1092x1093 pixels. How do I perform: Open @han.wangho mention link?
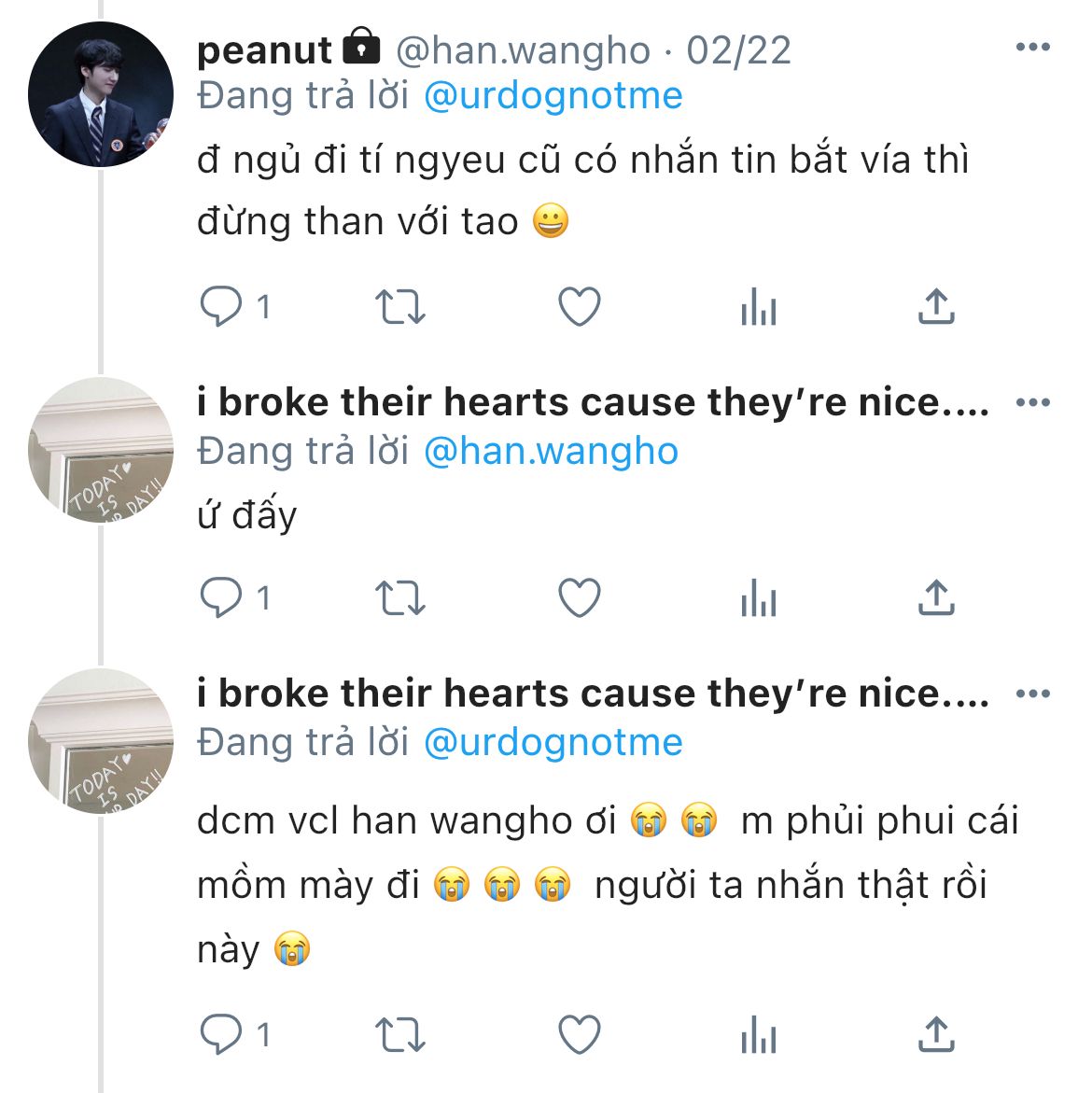552,451
